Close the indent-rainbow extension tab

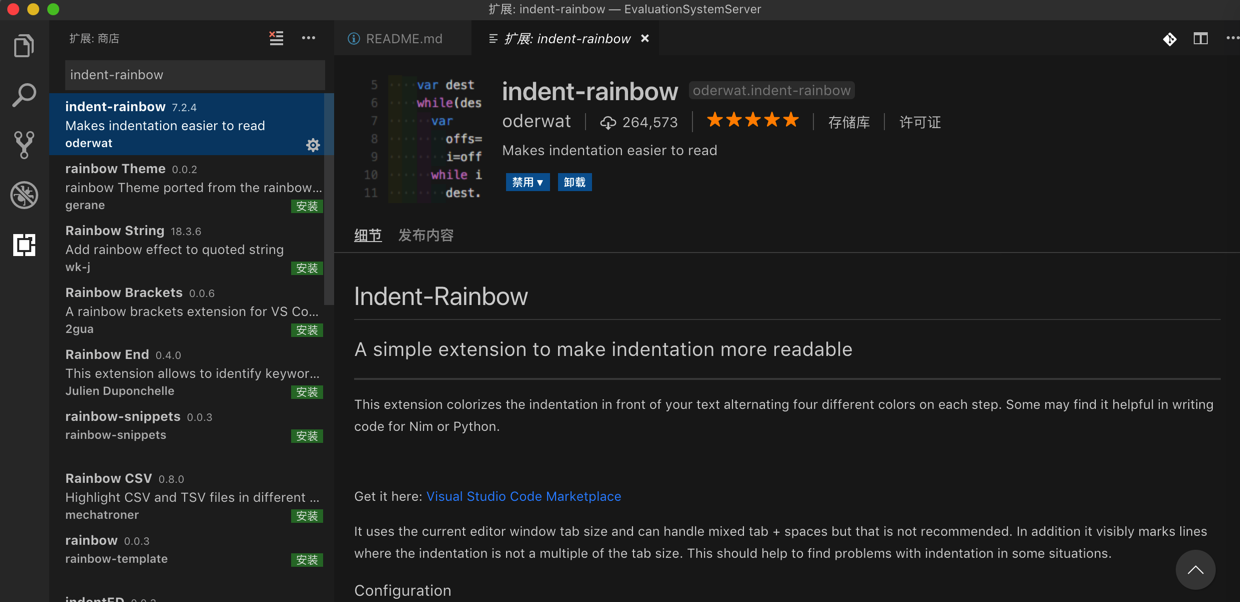(x=645, y=39)
